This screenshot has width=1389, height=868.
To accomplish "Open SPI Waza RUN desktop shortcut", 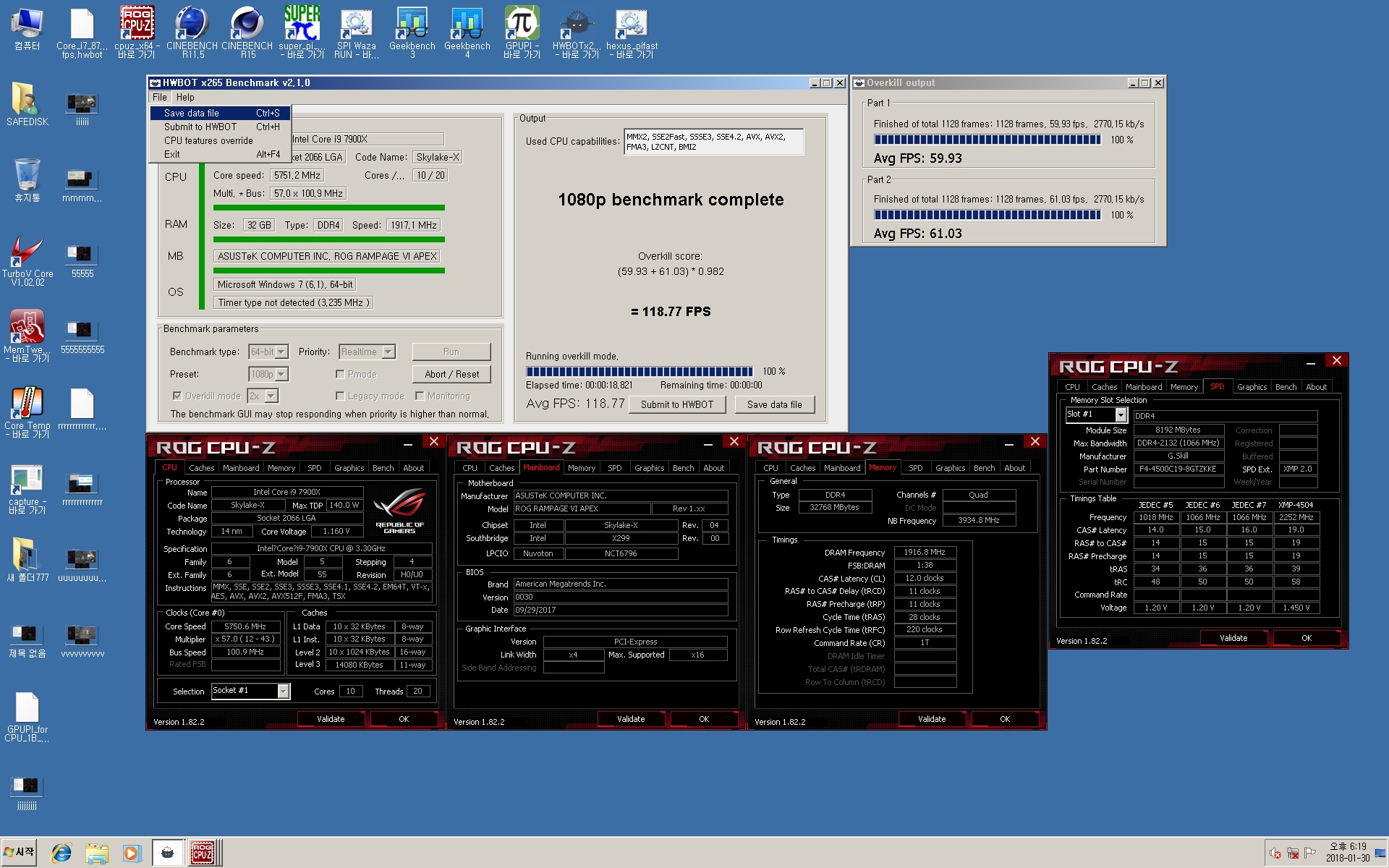I will point(356,32).
